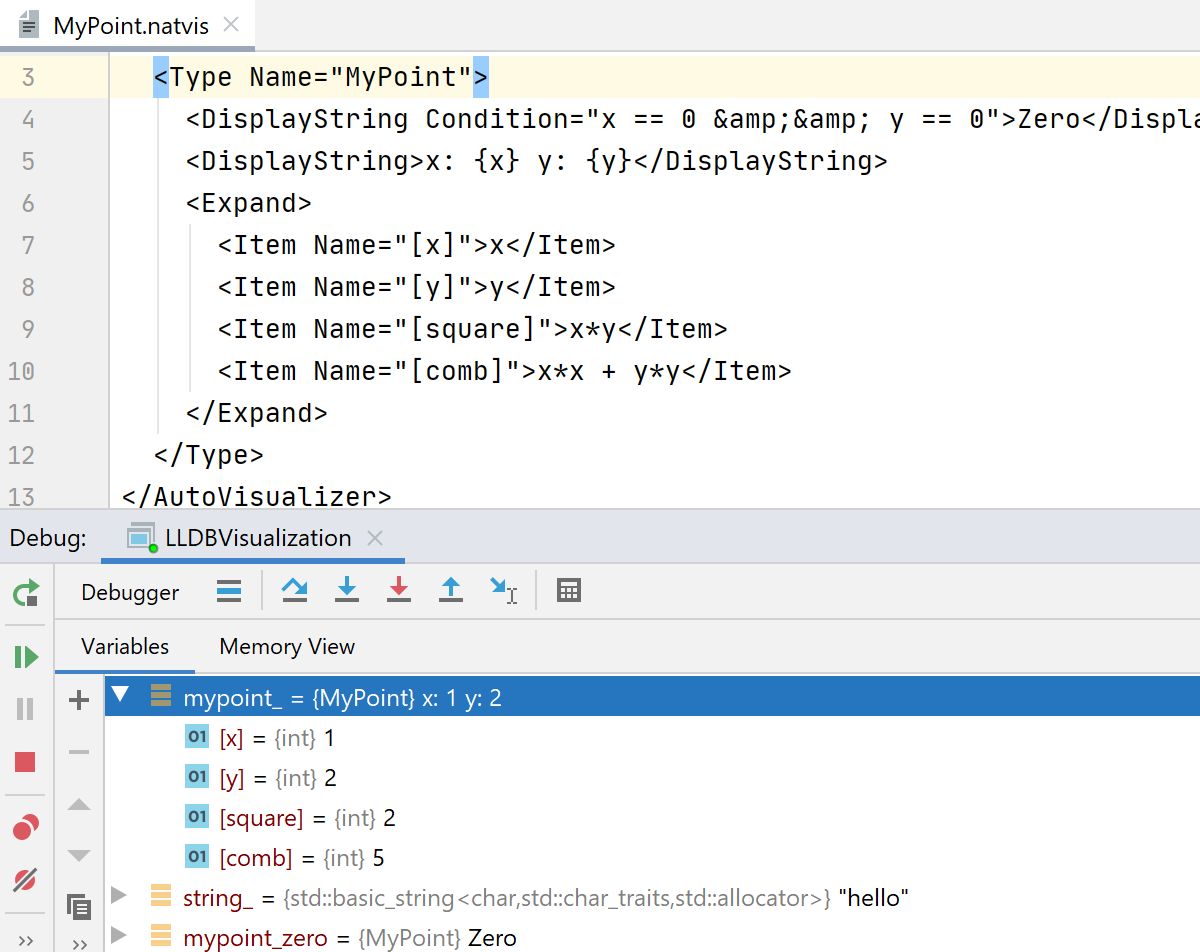Select the MyPoint.natvis editor tab
Viewport: 1200px width, 952px height.
128,25
